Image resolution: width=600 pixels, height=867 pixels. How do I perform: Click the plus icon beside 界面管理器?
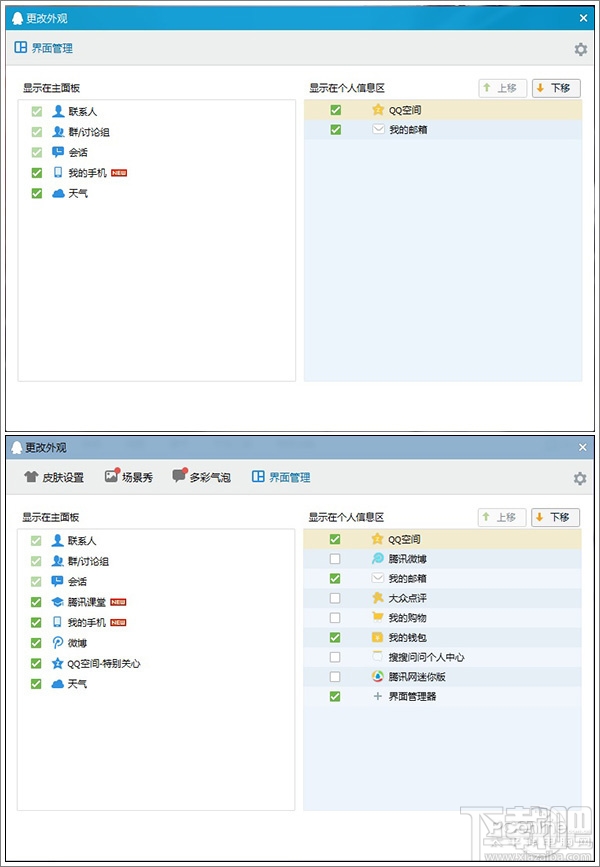(377, 697)
